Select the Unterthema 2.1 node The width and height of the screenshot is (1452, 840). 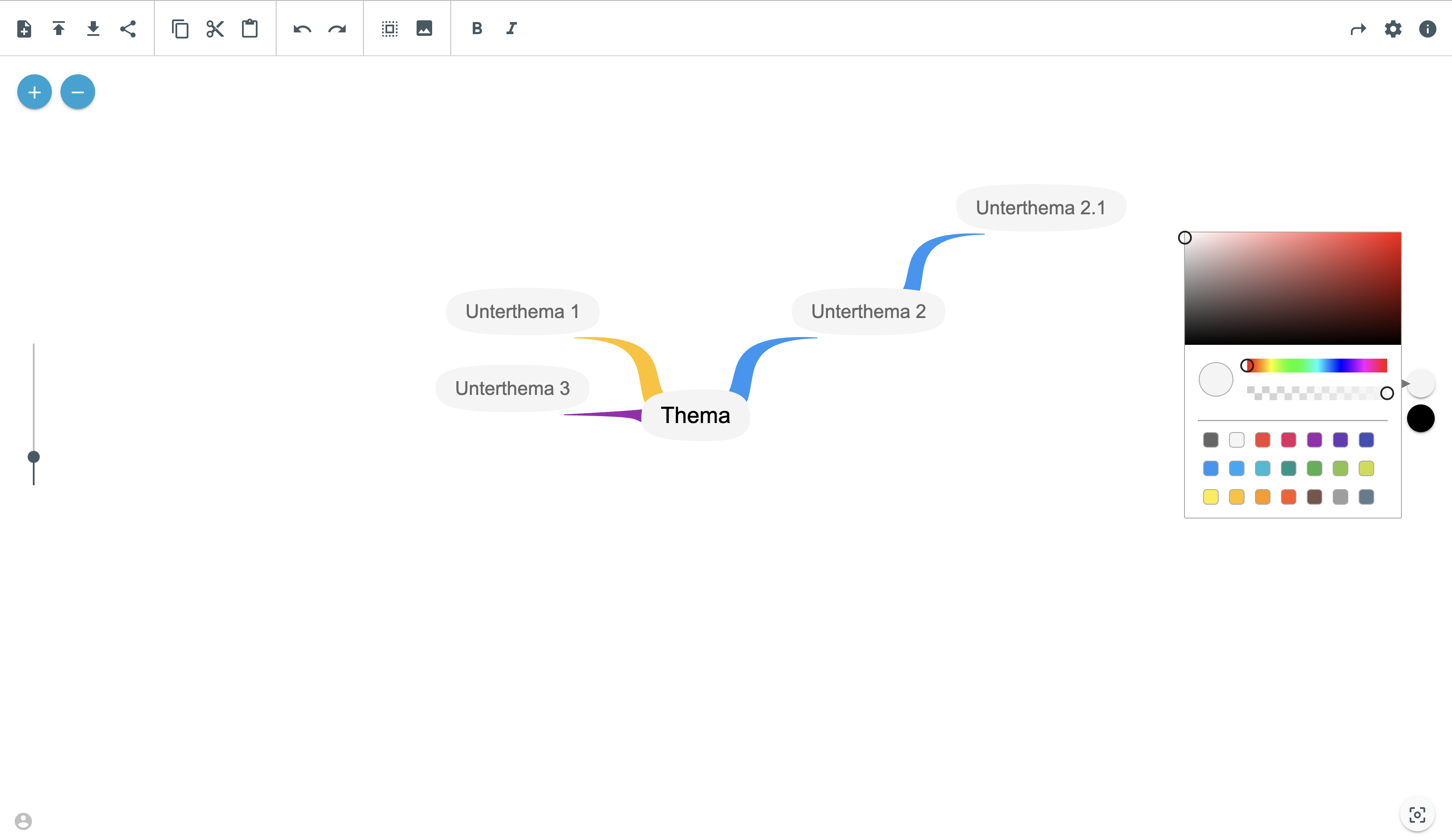point(1041,208)
